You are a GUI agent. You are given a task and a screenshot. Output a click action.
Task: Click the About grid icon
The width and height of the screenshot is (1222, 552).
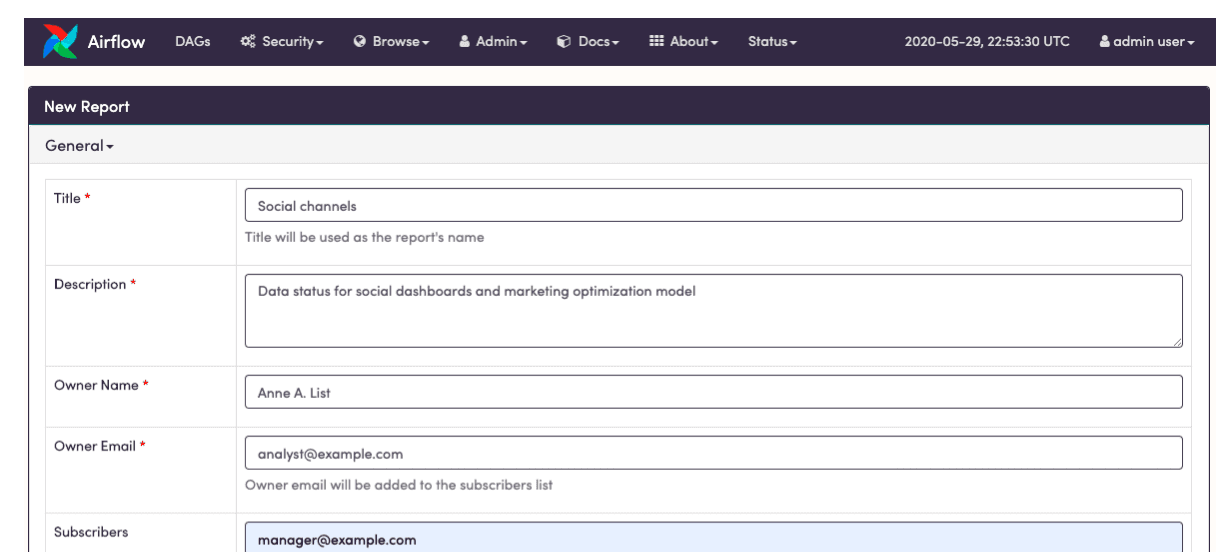click(656, 41)
